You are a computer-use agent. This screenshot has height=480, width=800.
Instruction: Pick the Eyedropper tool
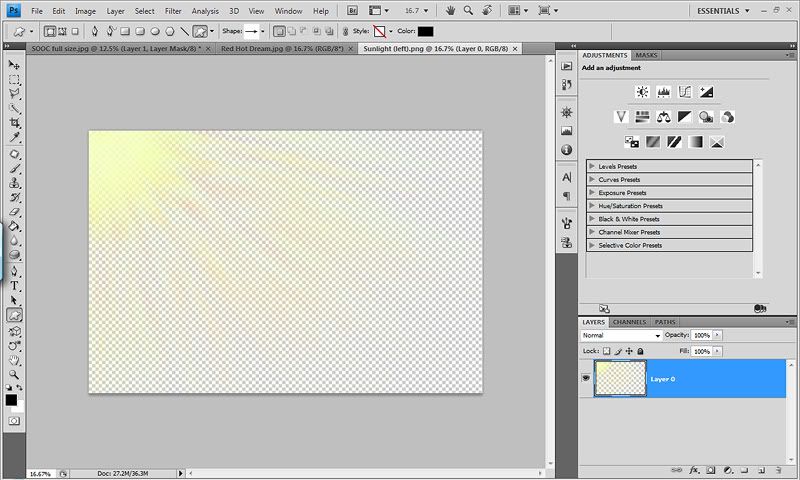coord(15,137)
